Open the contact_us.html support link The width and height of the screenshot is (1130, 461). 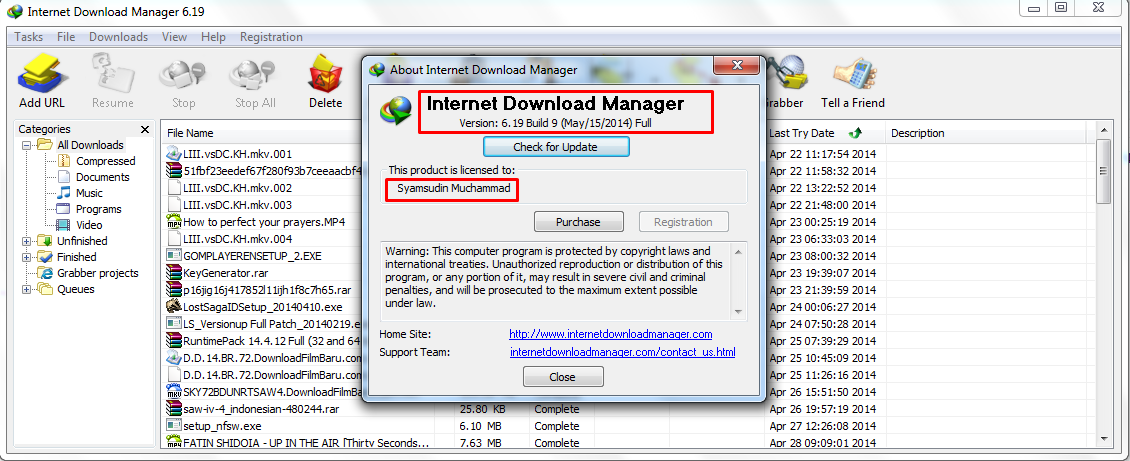click(623, 352)
